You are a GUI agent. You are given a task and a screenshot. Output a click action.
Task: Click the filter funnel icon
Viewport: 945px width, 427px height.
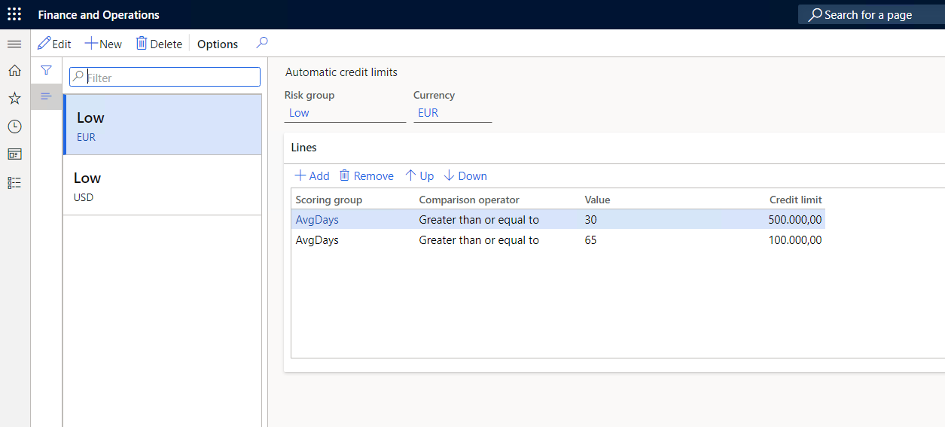tap(46, 71)
